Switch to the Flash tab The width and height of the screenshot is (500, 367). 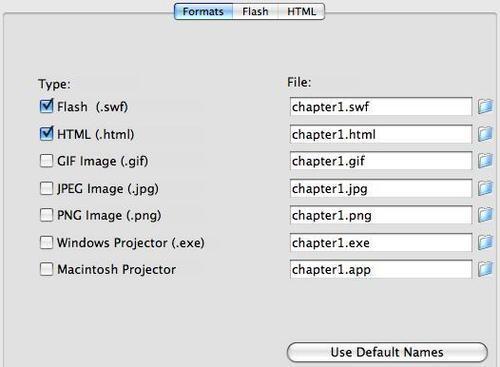255,12
